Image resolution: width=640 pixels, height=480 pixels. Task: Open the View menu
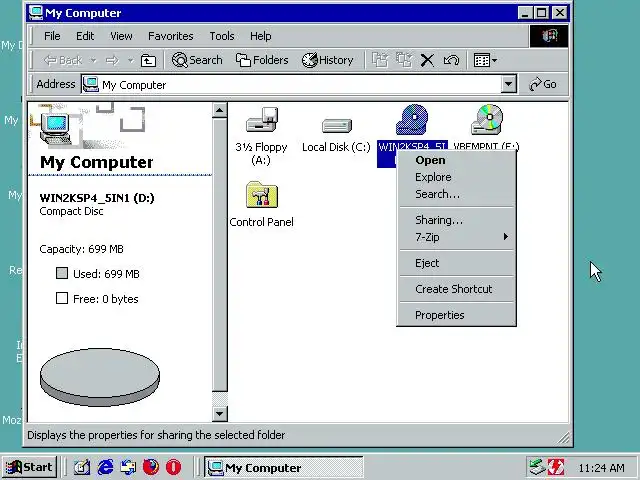[x=121, y=36]
